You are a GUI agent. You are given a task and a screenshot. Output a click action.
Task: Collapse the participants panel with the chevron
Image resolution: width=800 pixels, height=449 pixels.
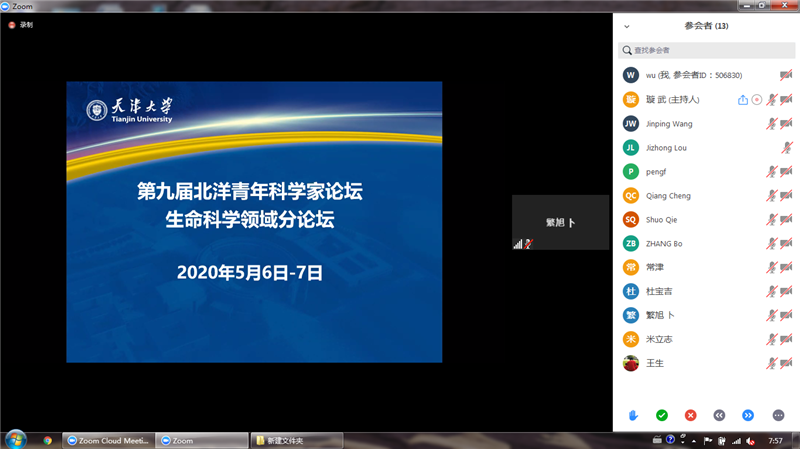click(x=627, y=26)
